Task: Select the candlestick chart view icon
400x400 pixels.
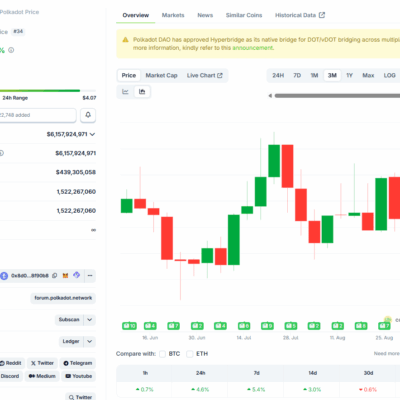Action: point(142,92)
